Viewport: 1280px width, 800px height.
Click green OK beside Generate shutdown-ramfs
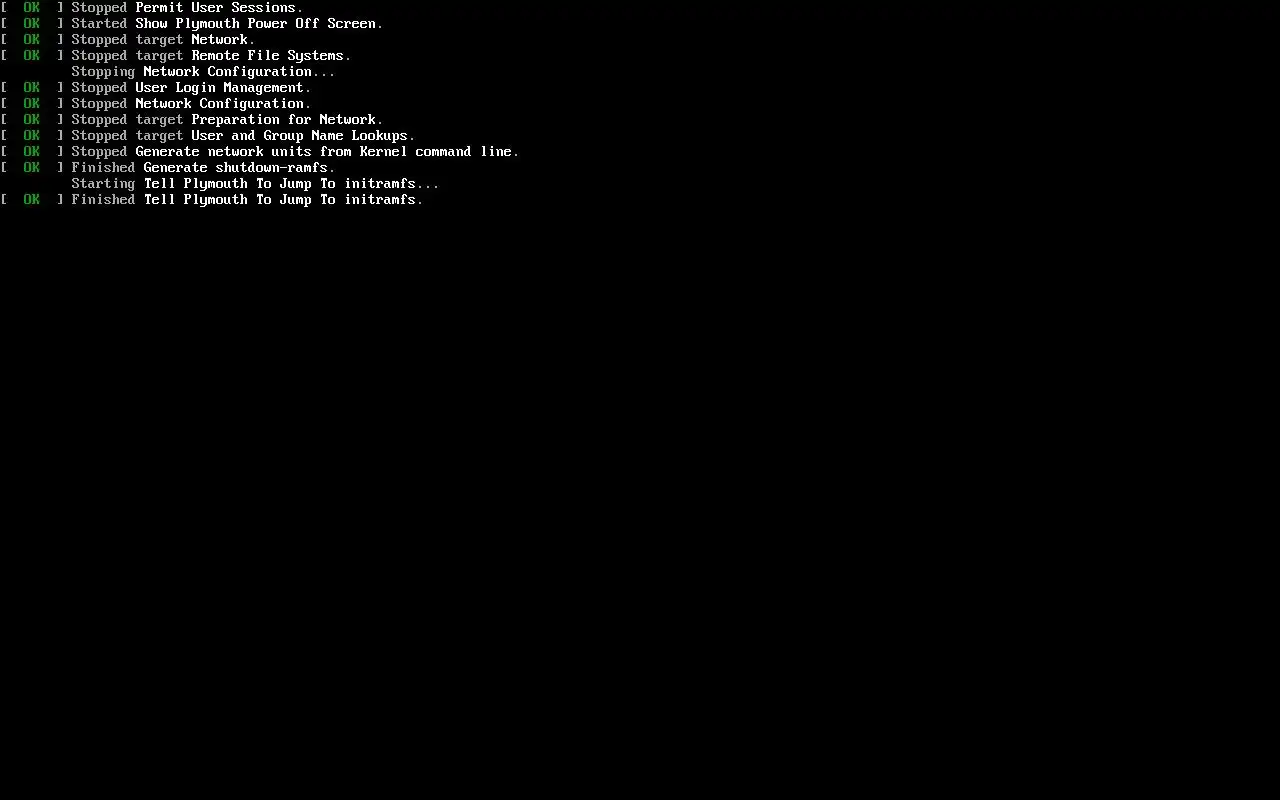(x=32, y=167)
